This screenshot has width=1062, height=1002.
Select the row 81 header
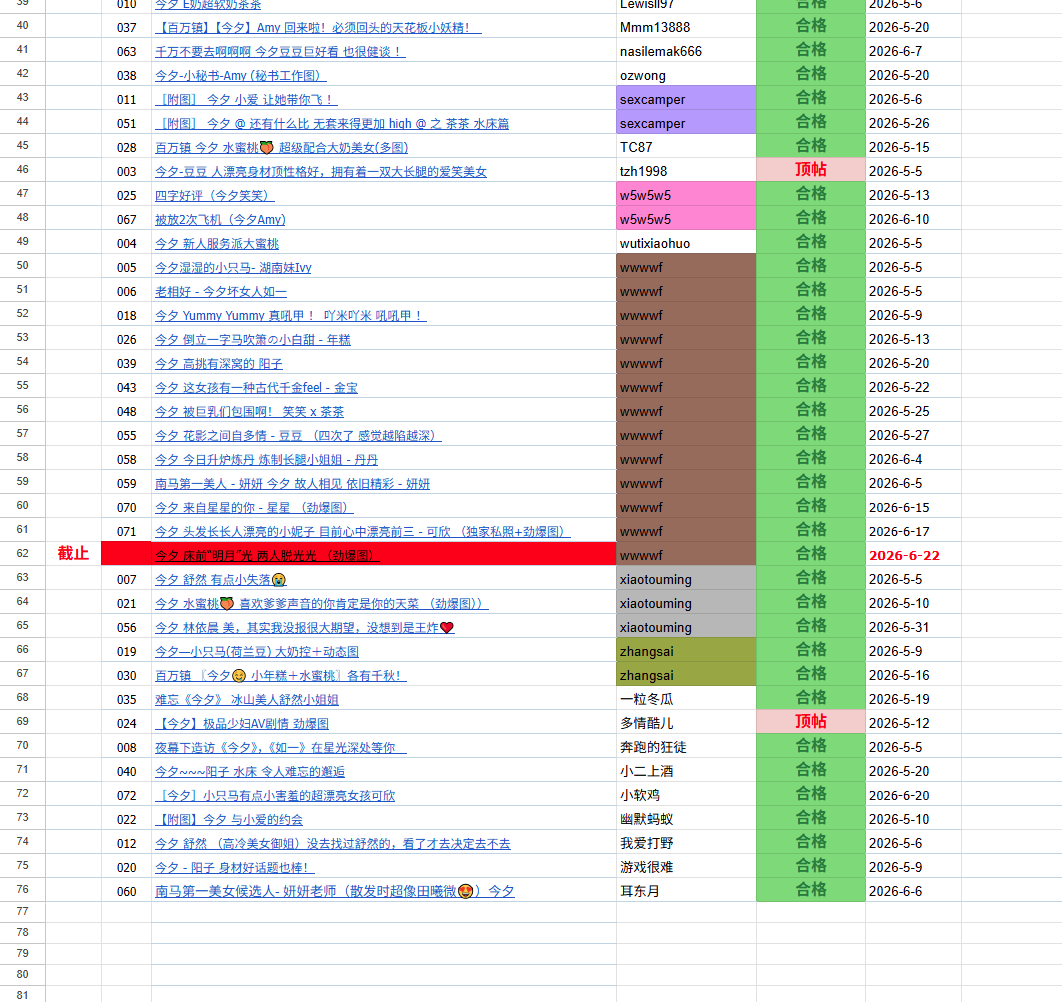pos(22,995)
